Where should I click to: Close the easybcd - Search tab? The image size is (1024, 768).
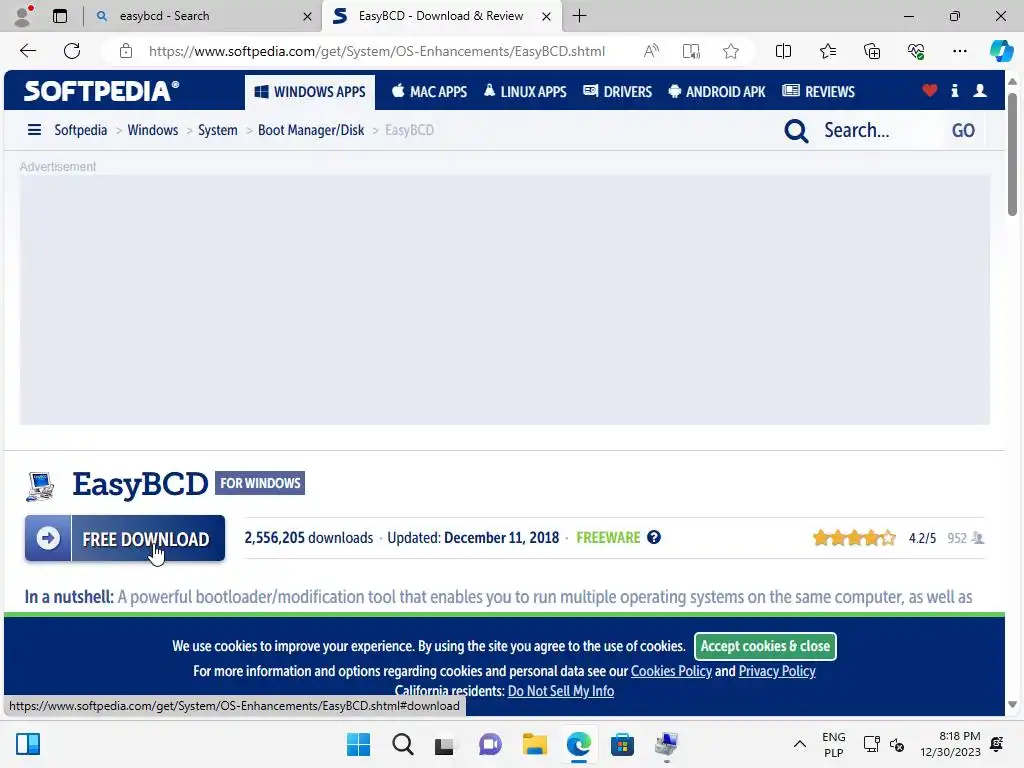click(x=307, y=16)
